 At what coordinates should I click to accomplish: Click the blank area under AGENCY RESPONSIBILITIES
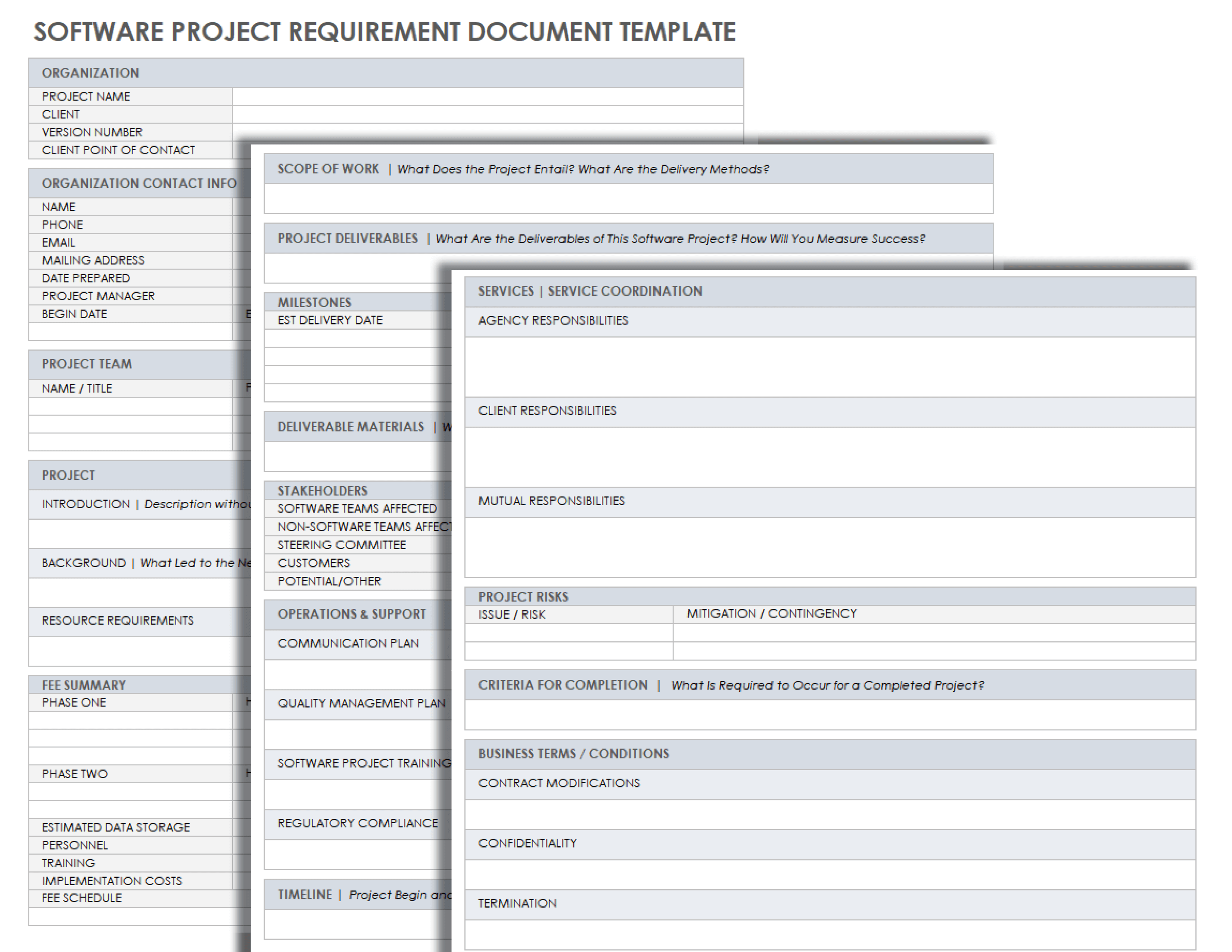point(830,367)
